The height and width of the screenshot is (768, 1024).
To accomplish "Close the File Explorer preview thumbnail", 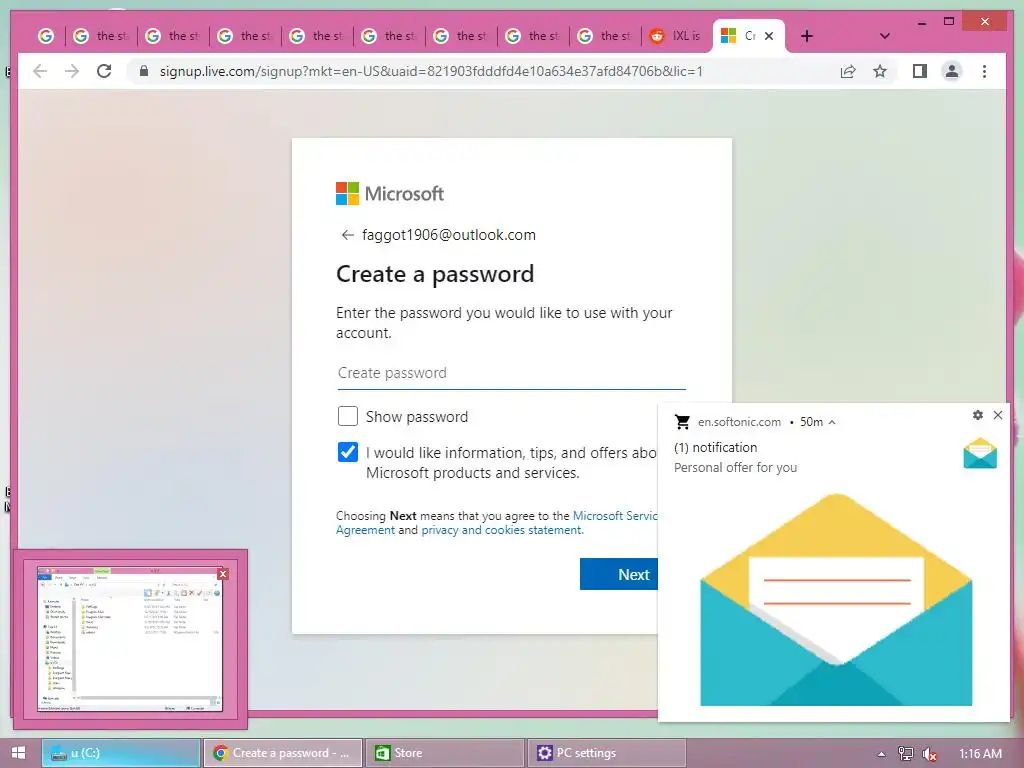I will coord(223,574).
